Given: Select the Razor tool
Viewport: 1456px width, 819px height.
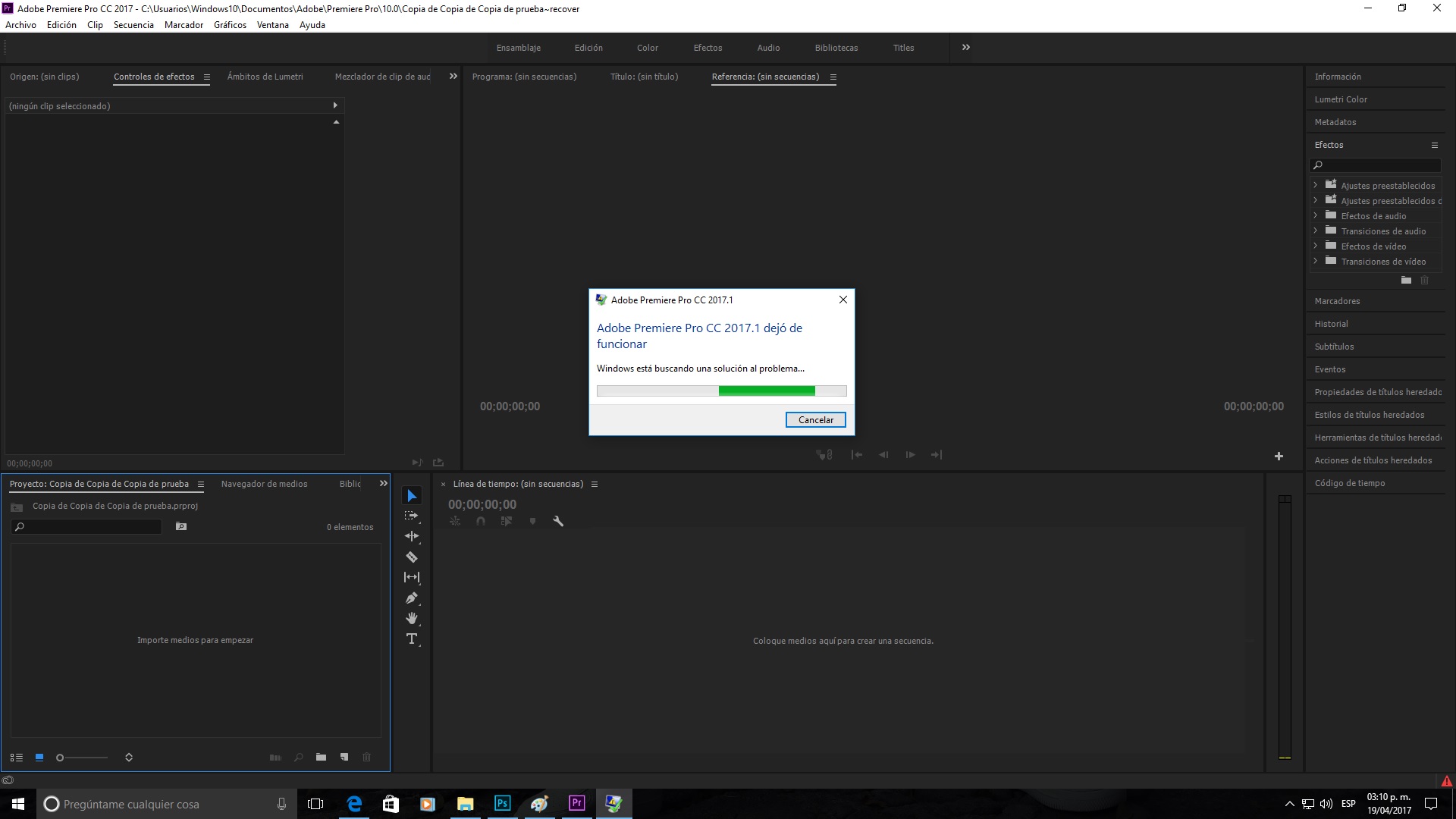Looking at the screenshot, I should point(412,557).
